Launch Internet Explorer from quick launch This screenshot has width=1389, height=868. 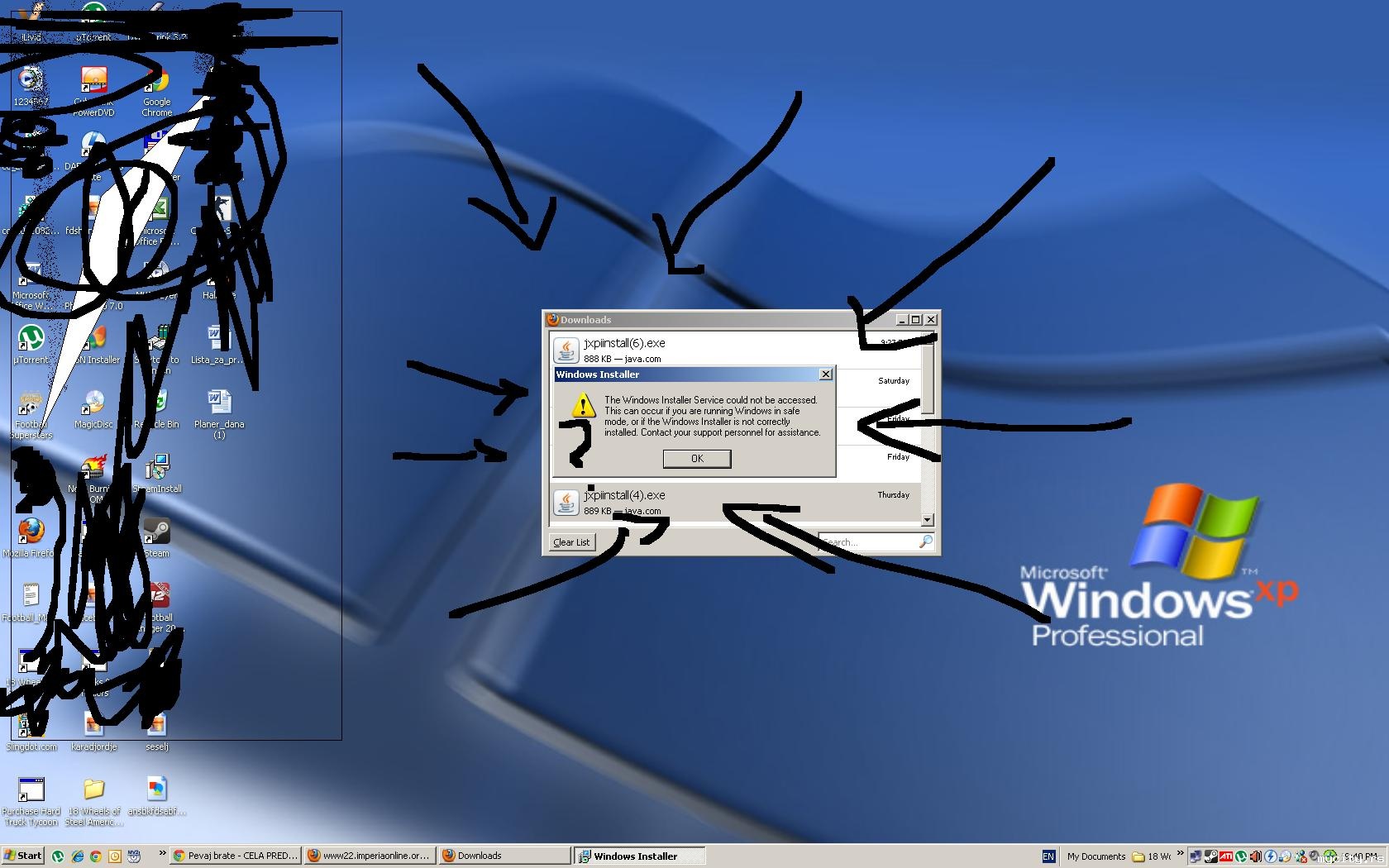click(x=77, y=856)
